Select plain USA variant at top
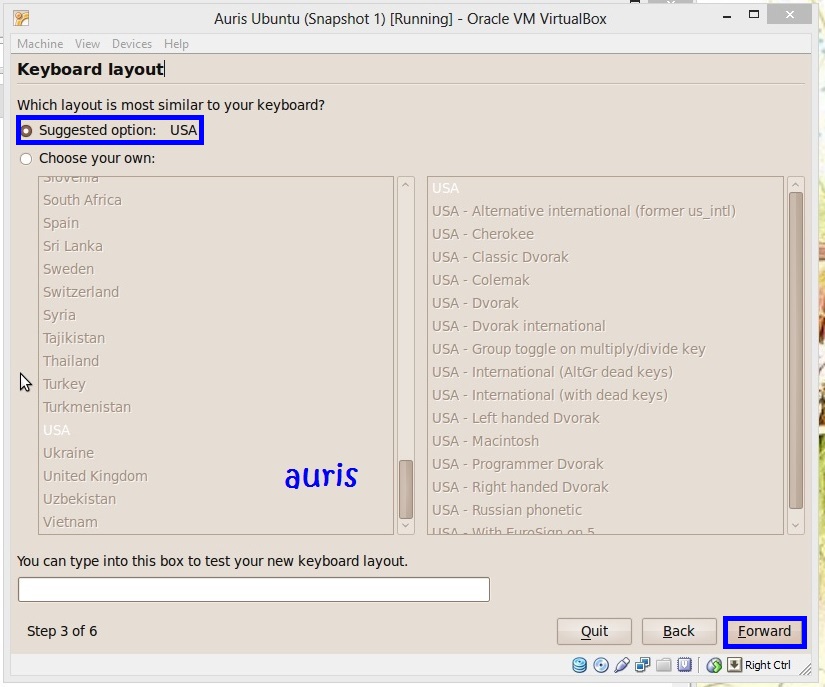Image resolution: width=825 pixels, height=687 pixels. pyautogui.click(x=605, y=188)
